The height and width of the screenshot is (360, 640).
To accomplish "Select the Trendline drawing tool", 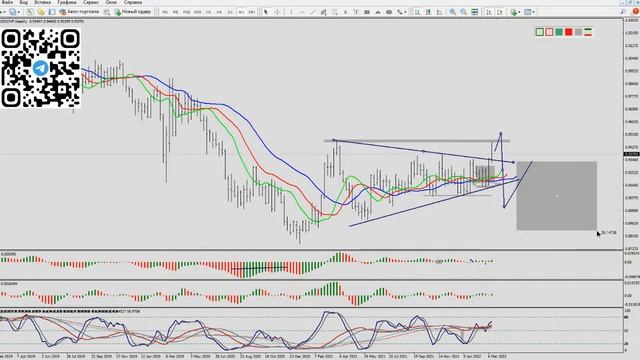I will (x=313, y=12).
